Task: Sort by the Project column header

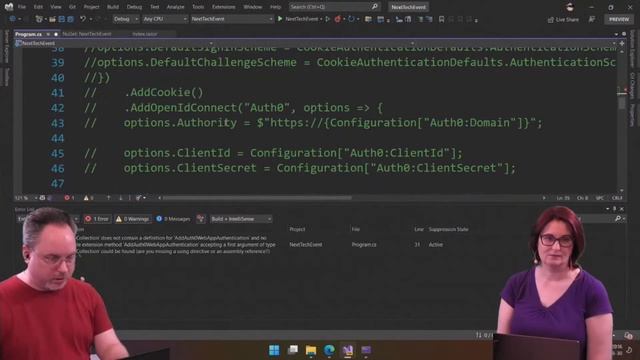Action: (297, 229)
